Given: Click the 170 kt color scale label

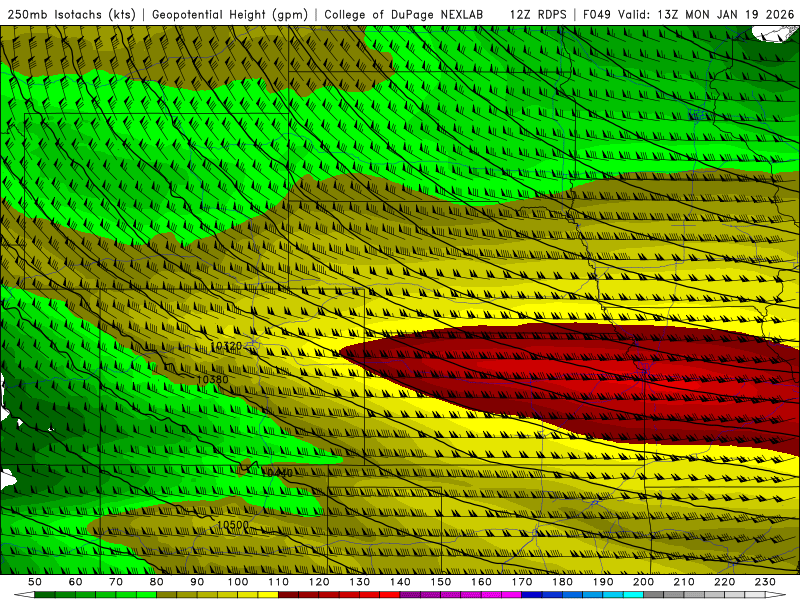Looking at the screenshot, I should point(522,582).
